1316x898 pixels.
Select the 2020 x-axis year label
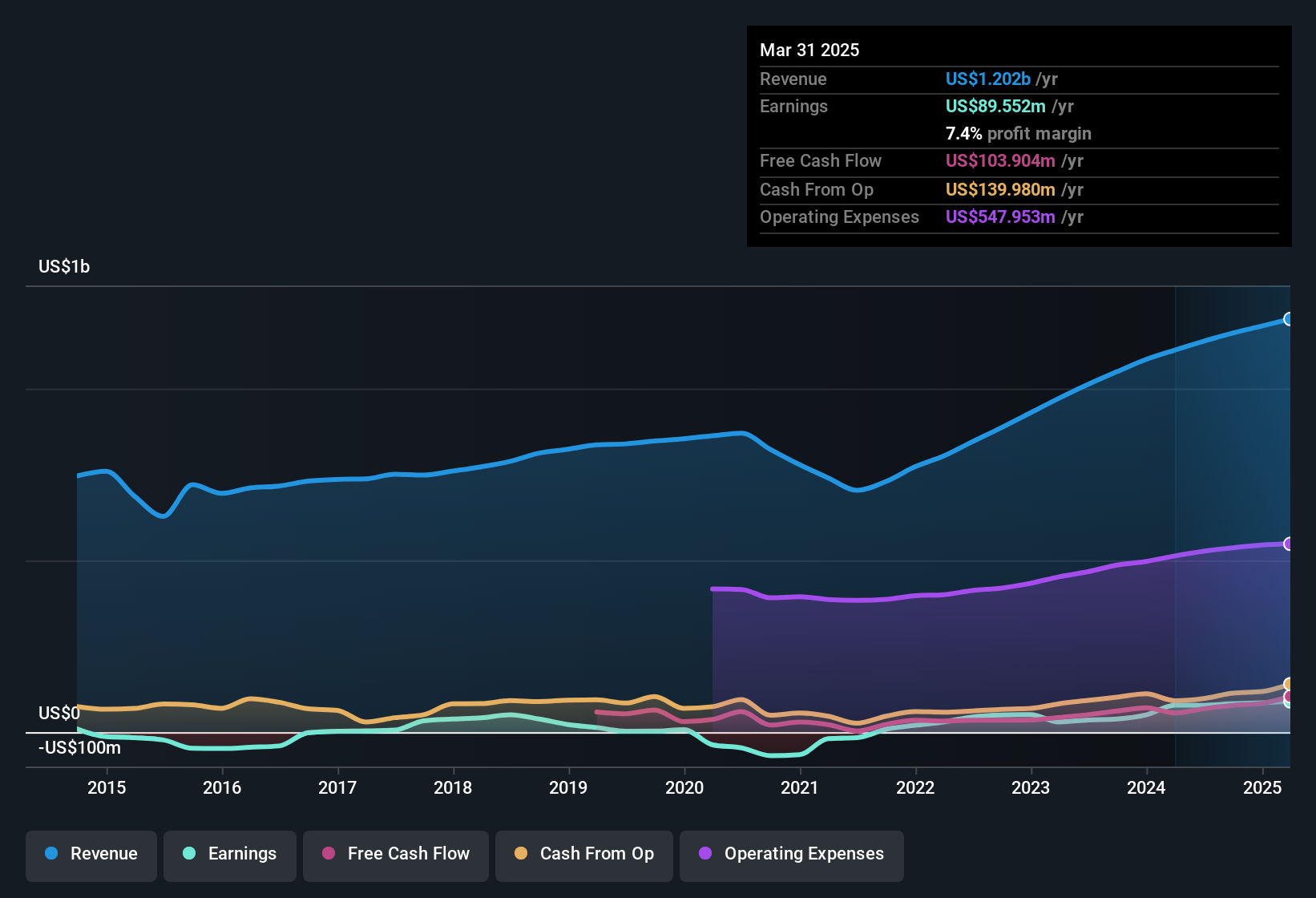tap(684, 788)
